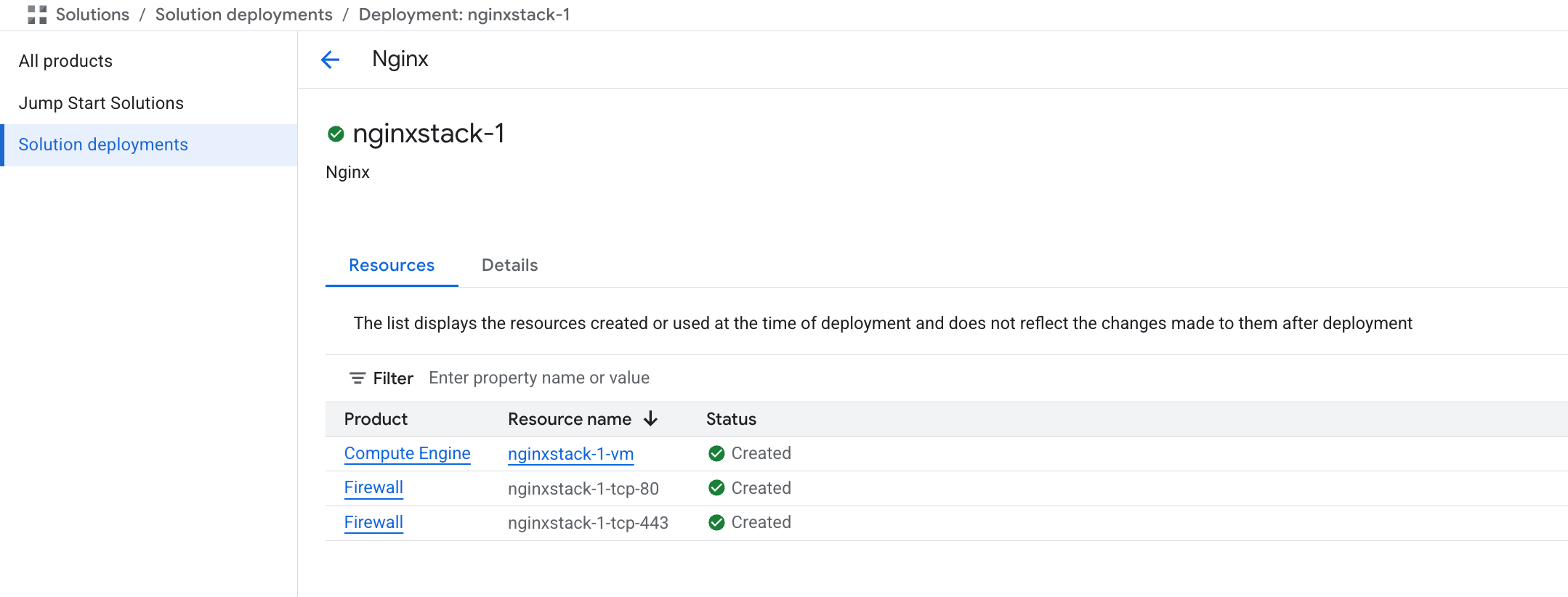The height and width of the screenshot is (597, 1568).
Task: Click the Created status text for nginxstack-1-tcp-80
Action: pyautogui.click(x=761, y=488)
